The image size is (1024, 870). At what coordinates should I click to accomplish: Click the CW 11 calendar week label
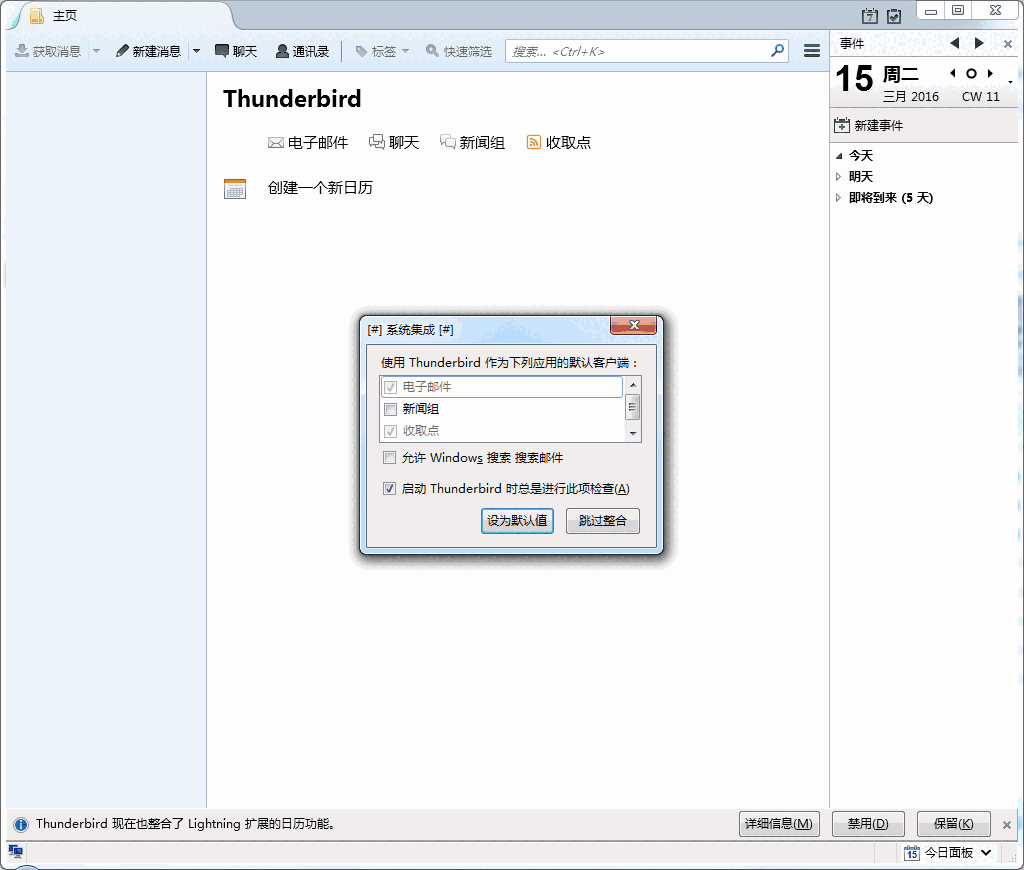[x=980, y=97]
